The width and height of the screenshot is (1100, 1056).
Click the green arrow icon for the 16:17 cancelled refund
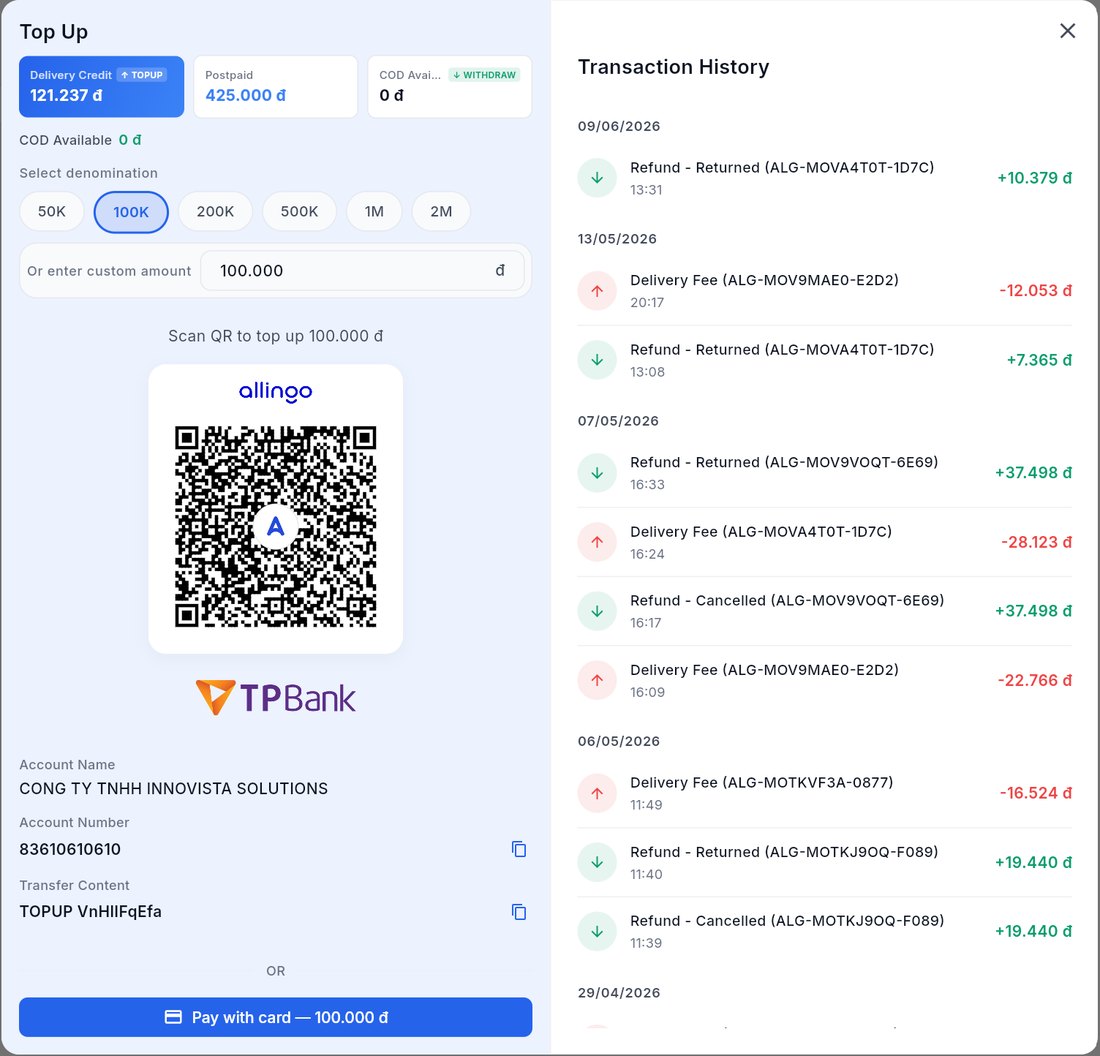tap(597, 611)
